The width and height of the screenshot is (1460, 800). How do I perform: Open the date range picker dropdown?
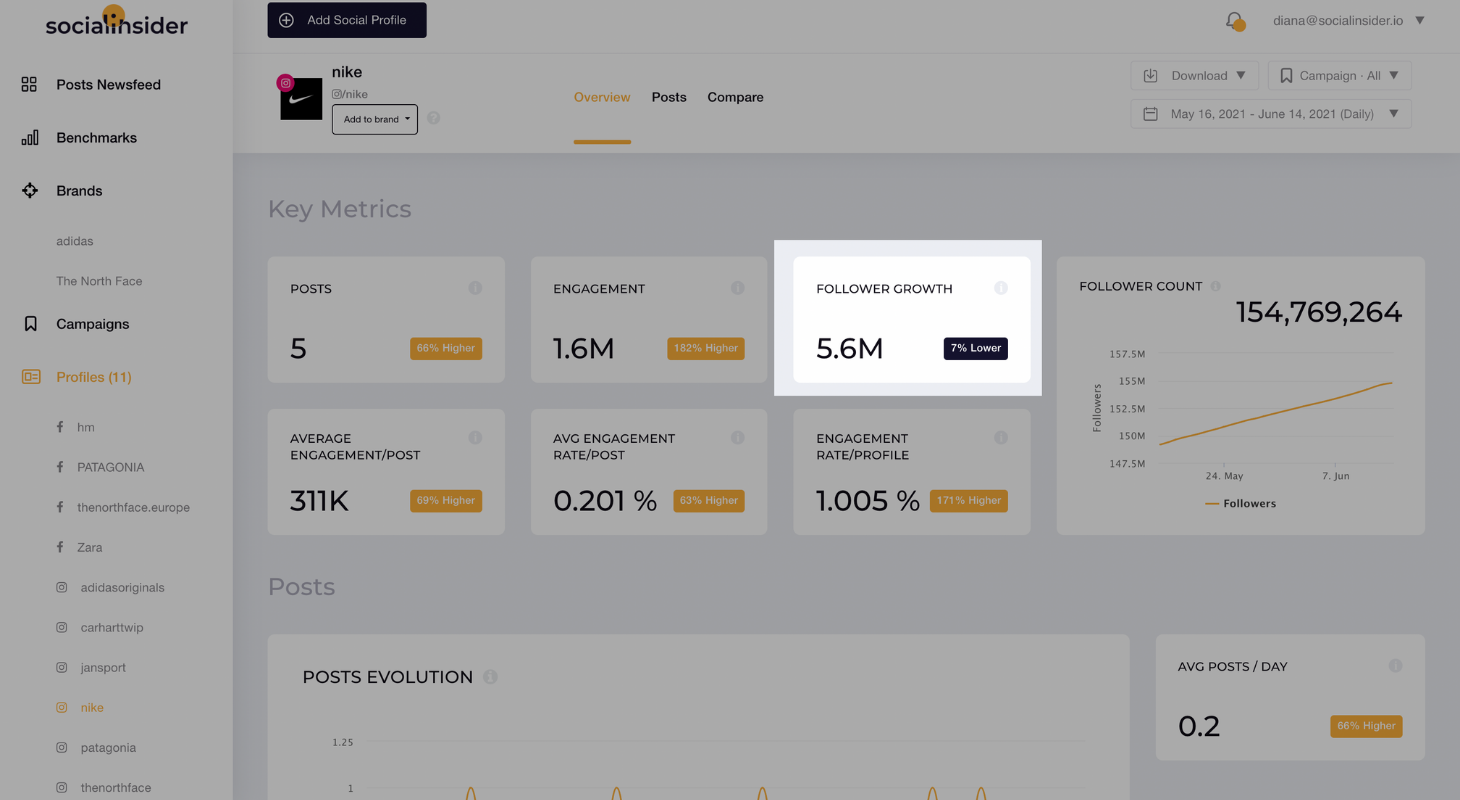[1271, 114]
